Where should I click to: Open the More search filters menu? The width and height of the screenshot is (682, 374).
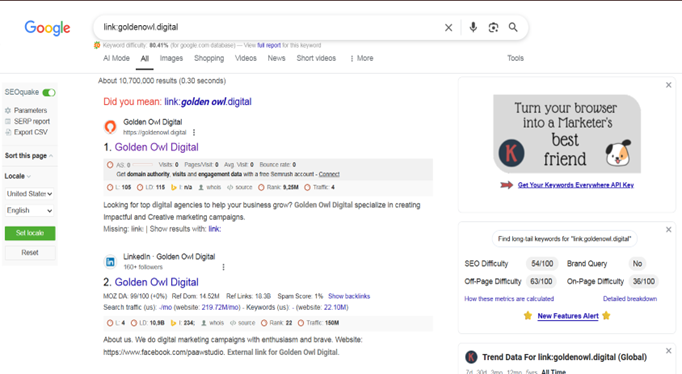click(x=361, y=58)
